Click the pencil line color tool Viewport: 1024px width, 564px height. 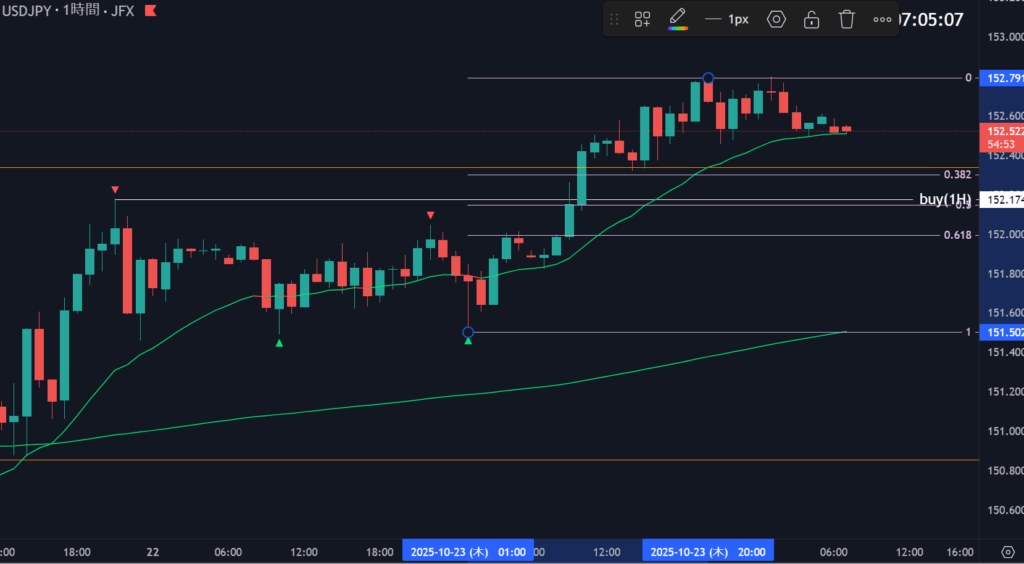[677, 16]
